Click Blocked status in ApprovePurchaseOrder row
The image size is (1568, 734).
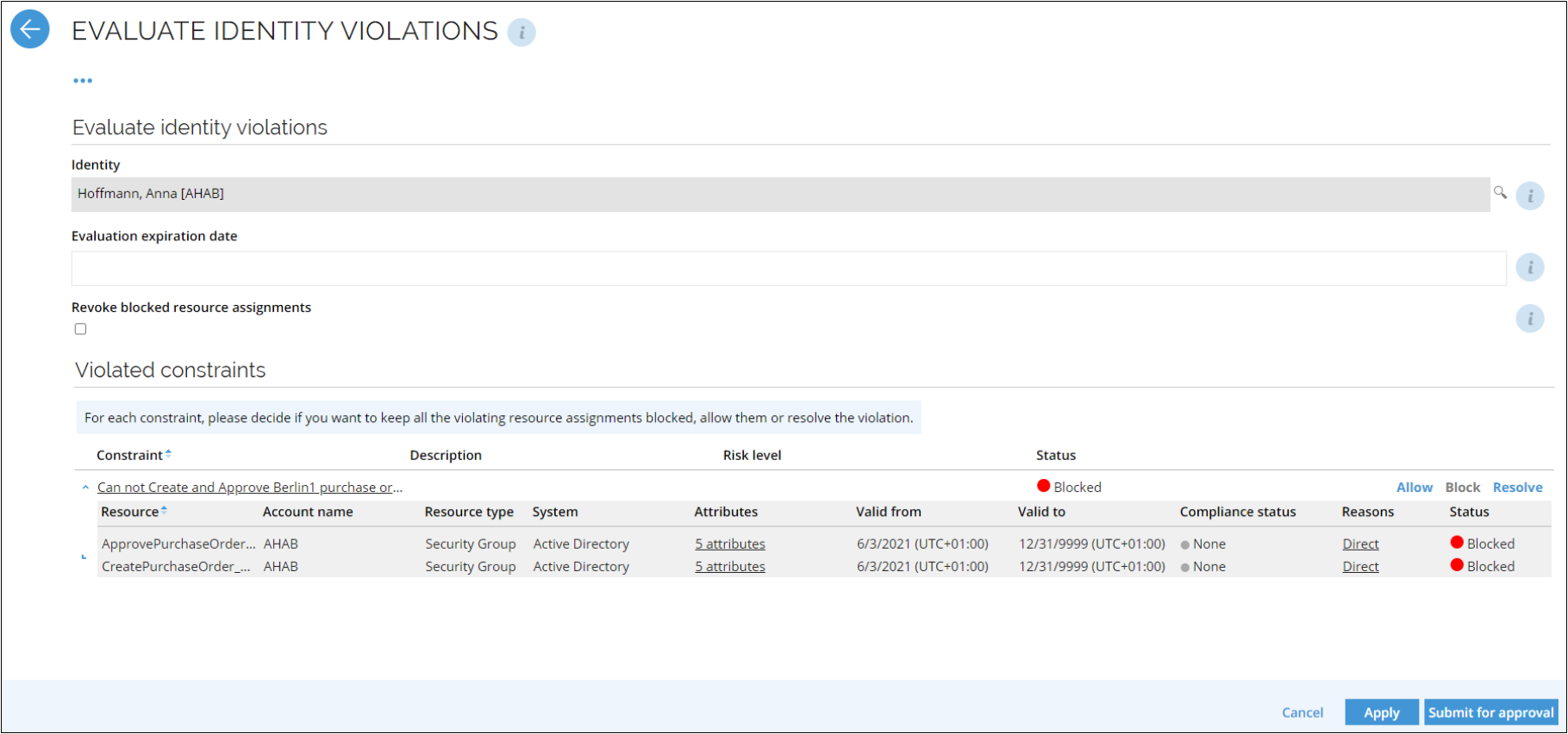click(1483, 544)
